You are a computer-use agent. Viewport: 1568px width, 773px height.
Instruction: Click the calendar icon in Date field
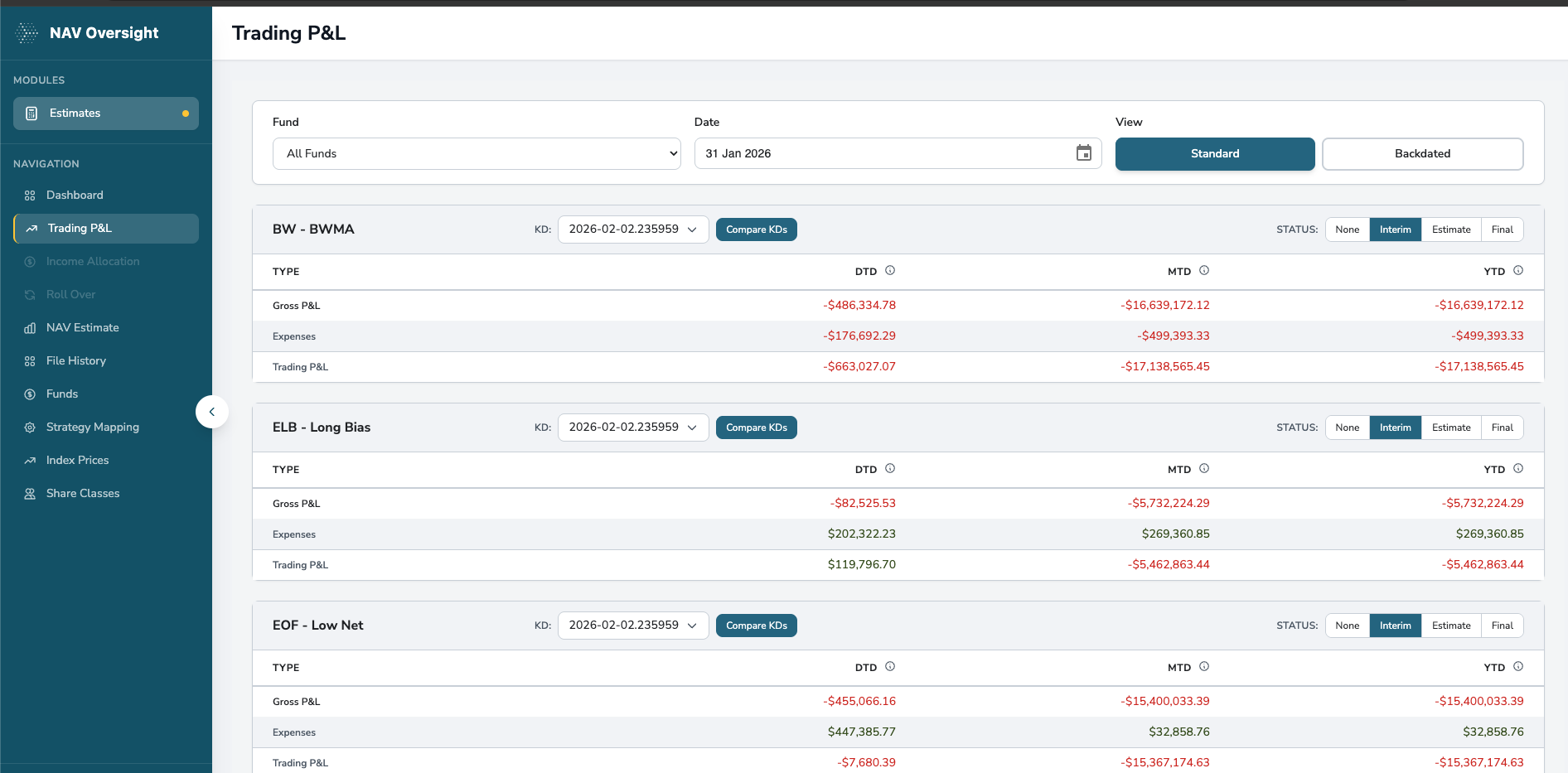[1083, 153]
